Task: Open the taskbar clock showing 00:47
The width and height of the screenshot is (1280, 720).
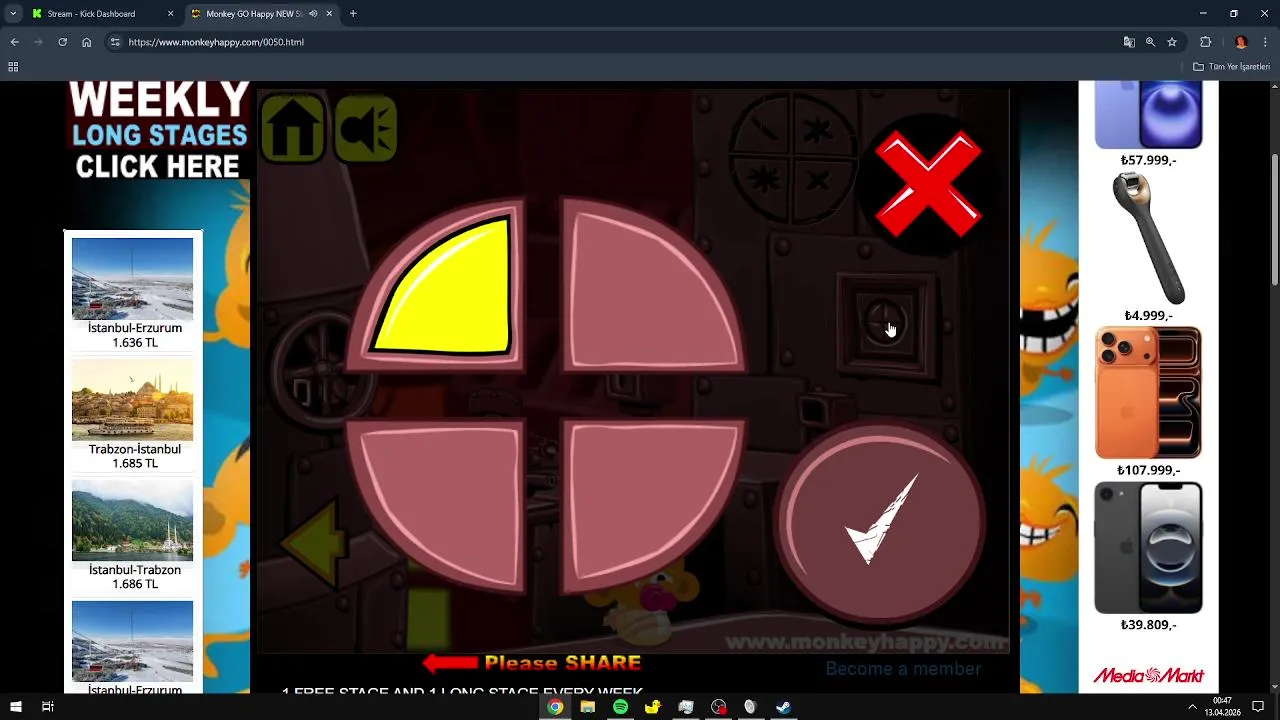Action: (x=1222, y=707)
